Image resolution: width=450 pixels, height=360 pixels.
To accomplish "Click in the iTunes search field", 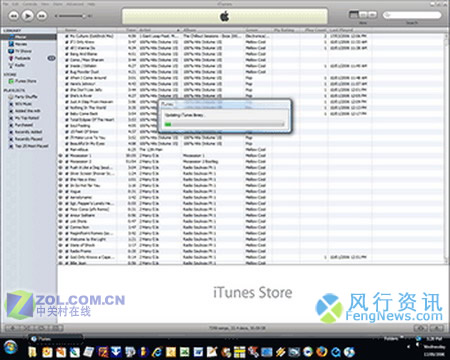I will pyautogui.click(x=412, y=15).
